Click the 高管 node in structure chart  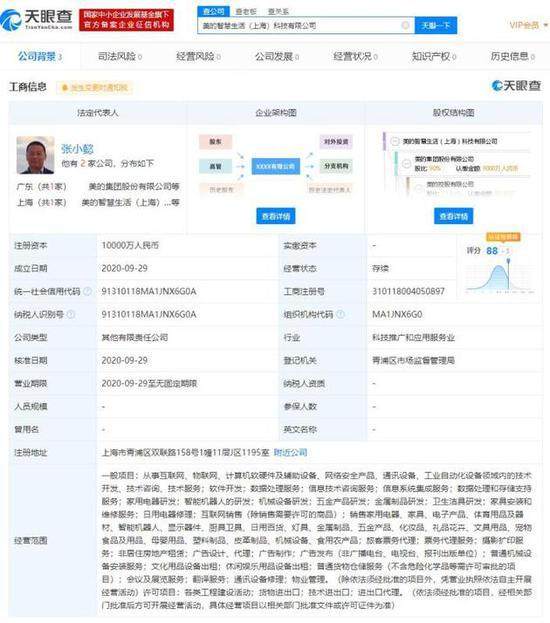click(x=215, y=166)
